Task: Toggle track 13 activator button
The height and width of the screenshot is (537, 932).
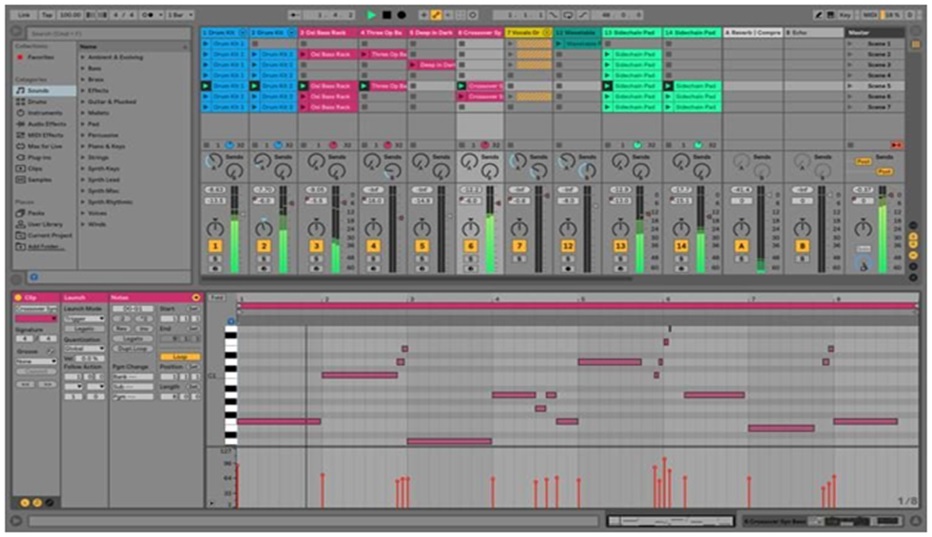Action: tap(620, 246)
